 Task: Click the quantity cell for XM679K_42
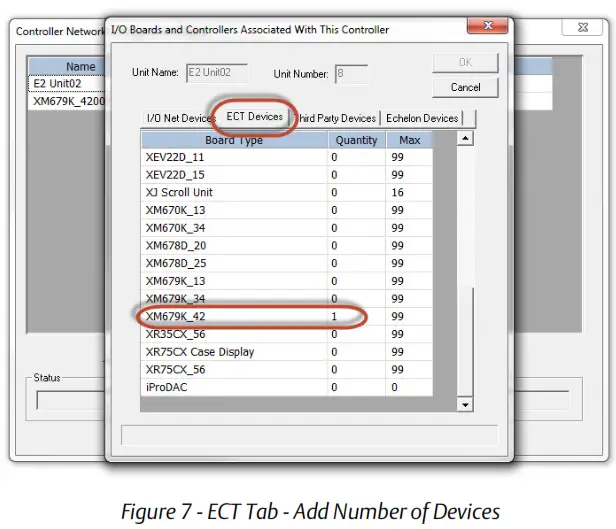coord(356,317)
